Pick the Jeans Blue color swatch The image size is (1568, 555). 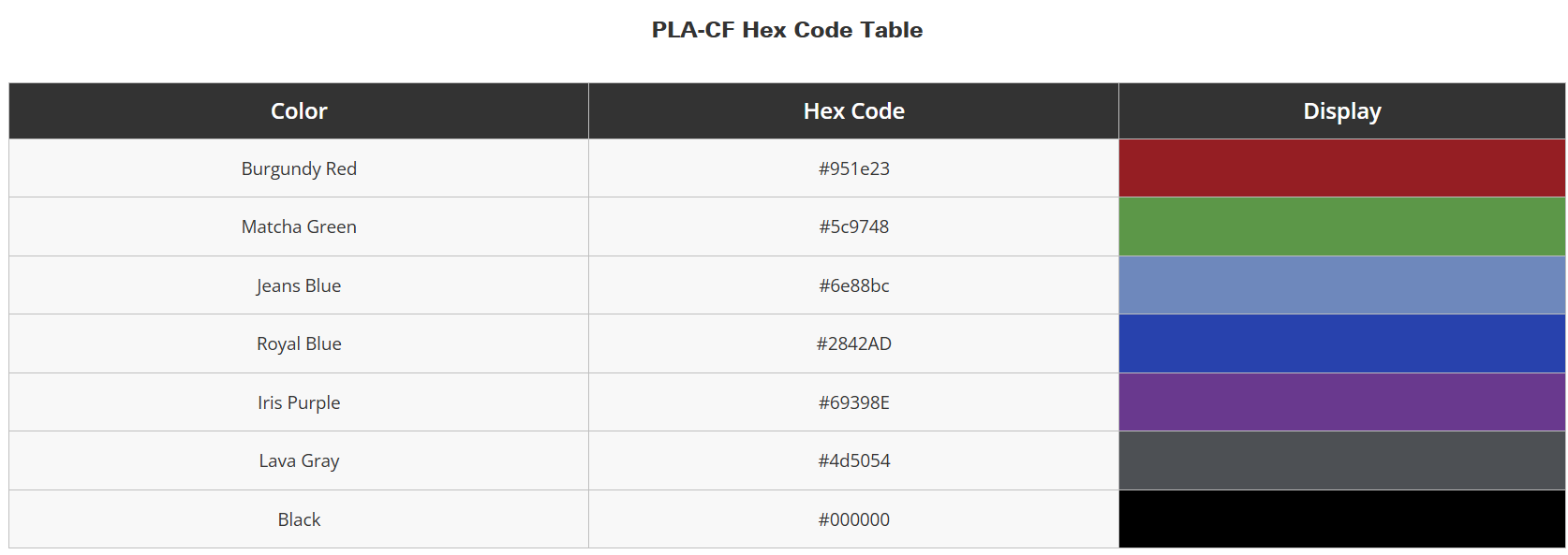tap(1341, 285)
